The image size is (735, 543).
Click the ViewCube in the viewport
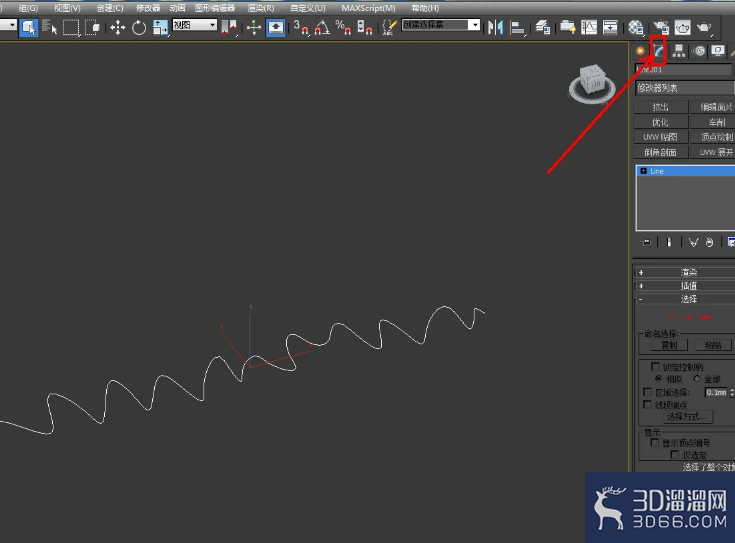pos(592,83)
